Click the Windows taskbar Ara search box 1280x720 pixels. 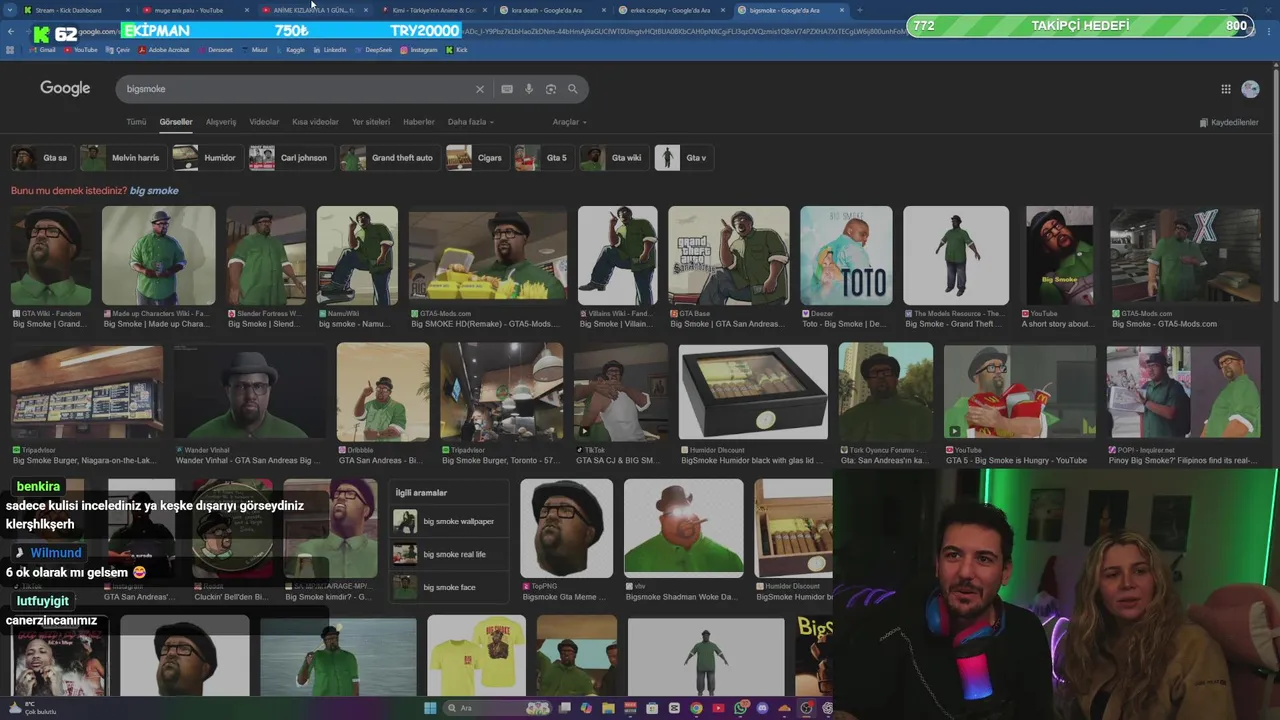pos(497,708)
